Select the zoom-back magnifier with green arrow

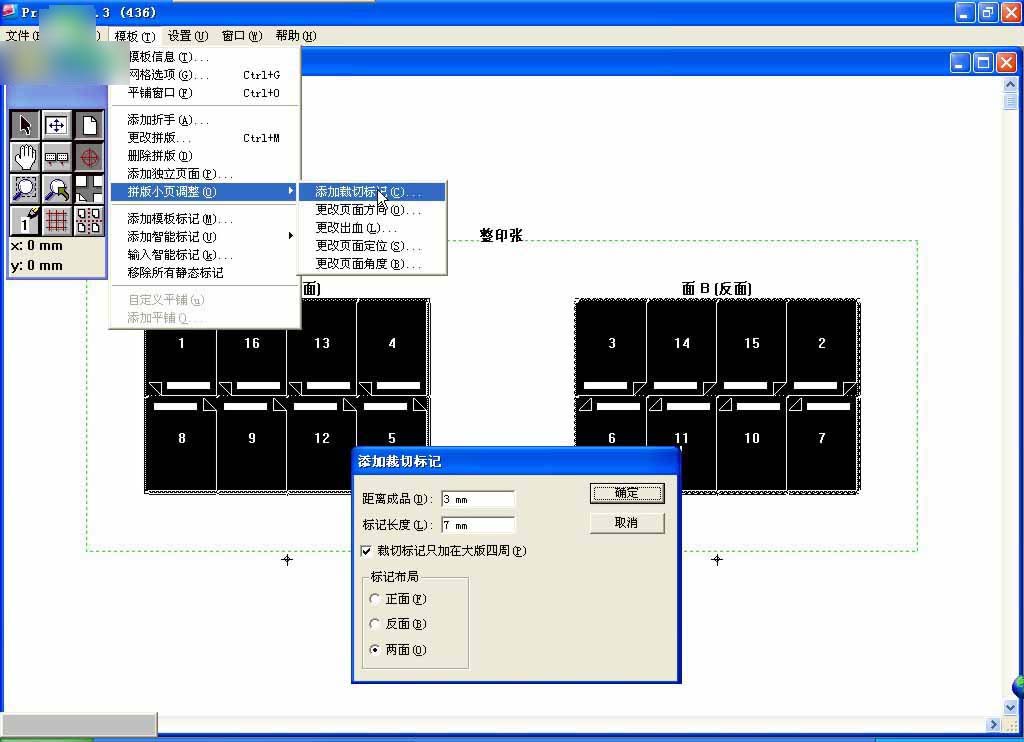[x=57, y=189]
